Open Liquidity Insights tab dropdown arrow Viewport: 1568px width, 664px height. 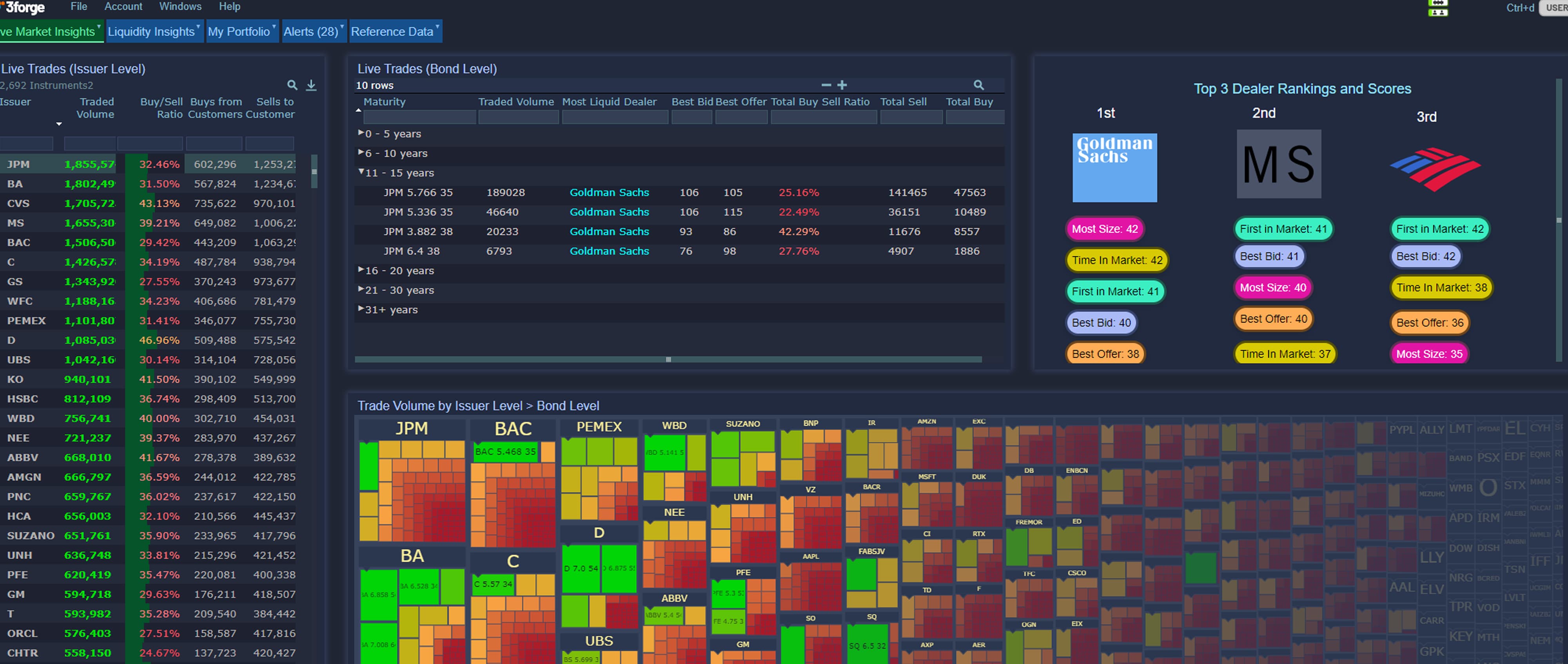pos(198,26)
